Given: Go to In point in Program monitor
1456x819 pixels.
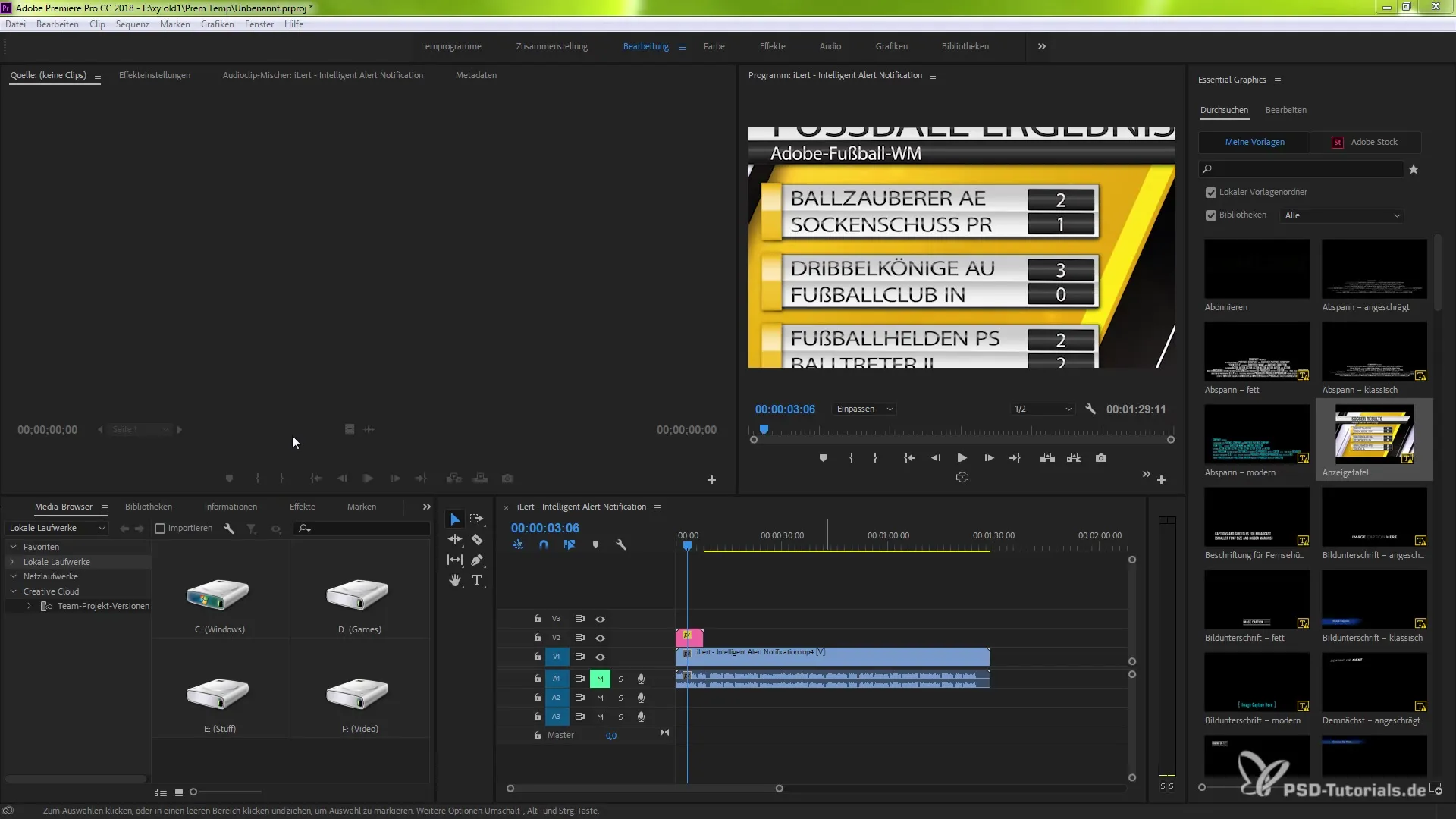Looking at the screenshot, I should 909,458.
